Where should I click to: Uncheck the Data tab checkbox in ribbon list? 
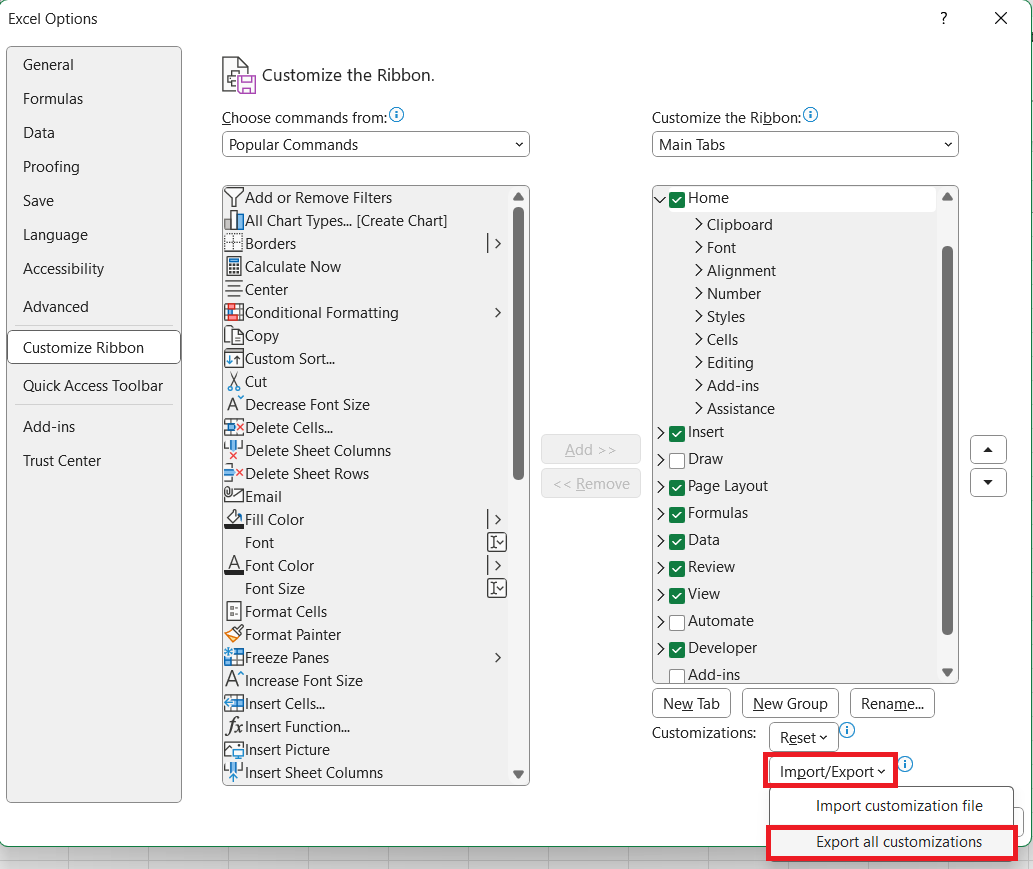pos(677,542)
